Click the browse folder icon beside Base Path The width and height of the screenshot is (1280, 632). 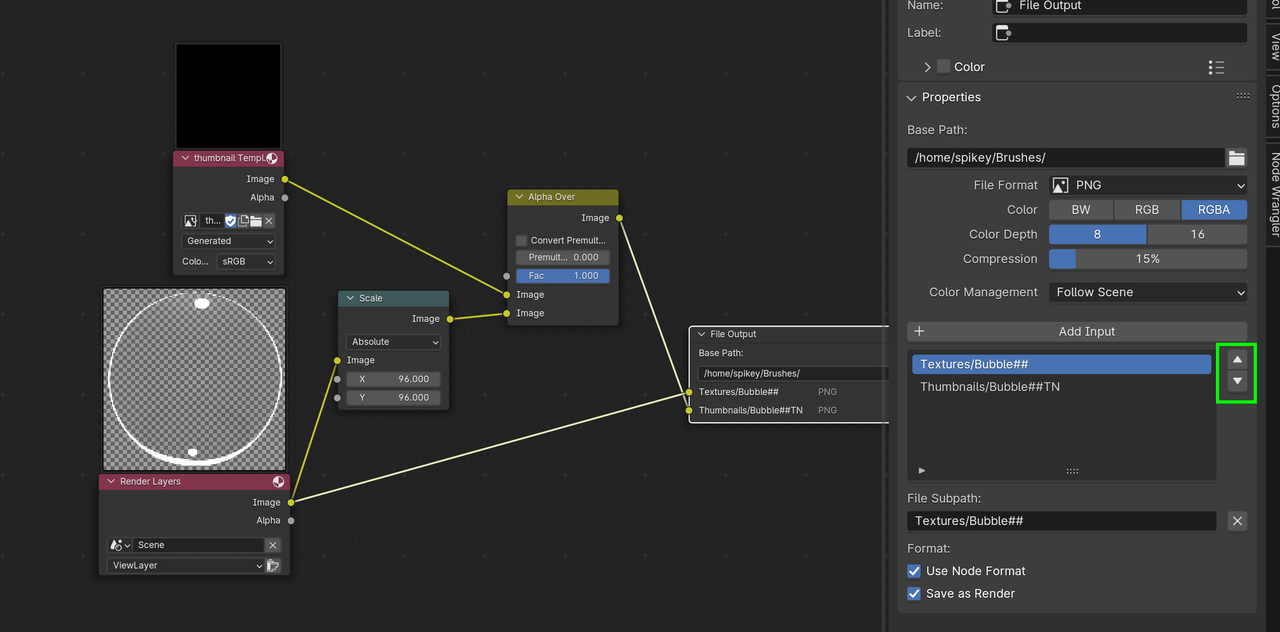pos(1237,158)
